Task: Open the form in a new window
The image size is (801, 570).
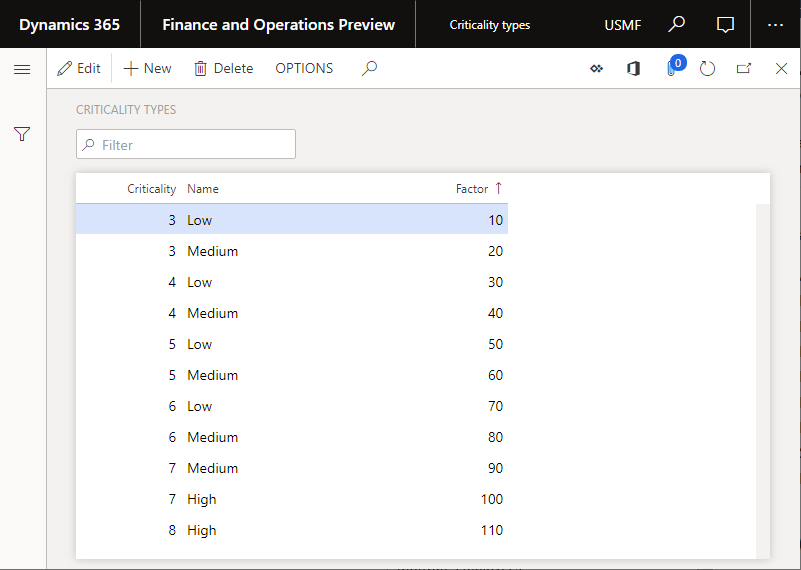Action: [744, 68]
